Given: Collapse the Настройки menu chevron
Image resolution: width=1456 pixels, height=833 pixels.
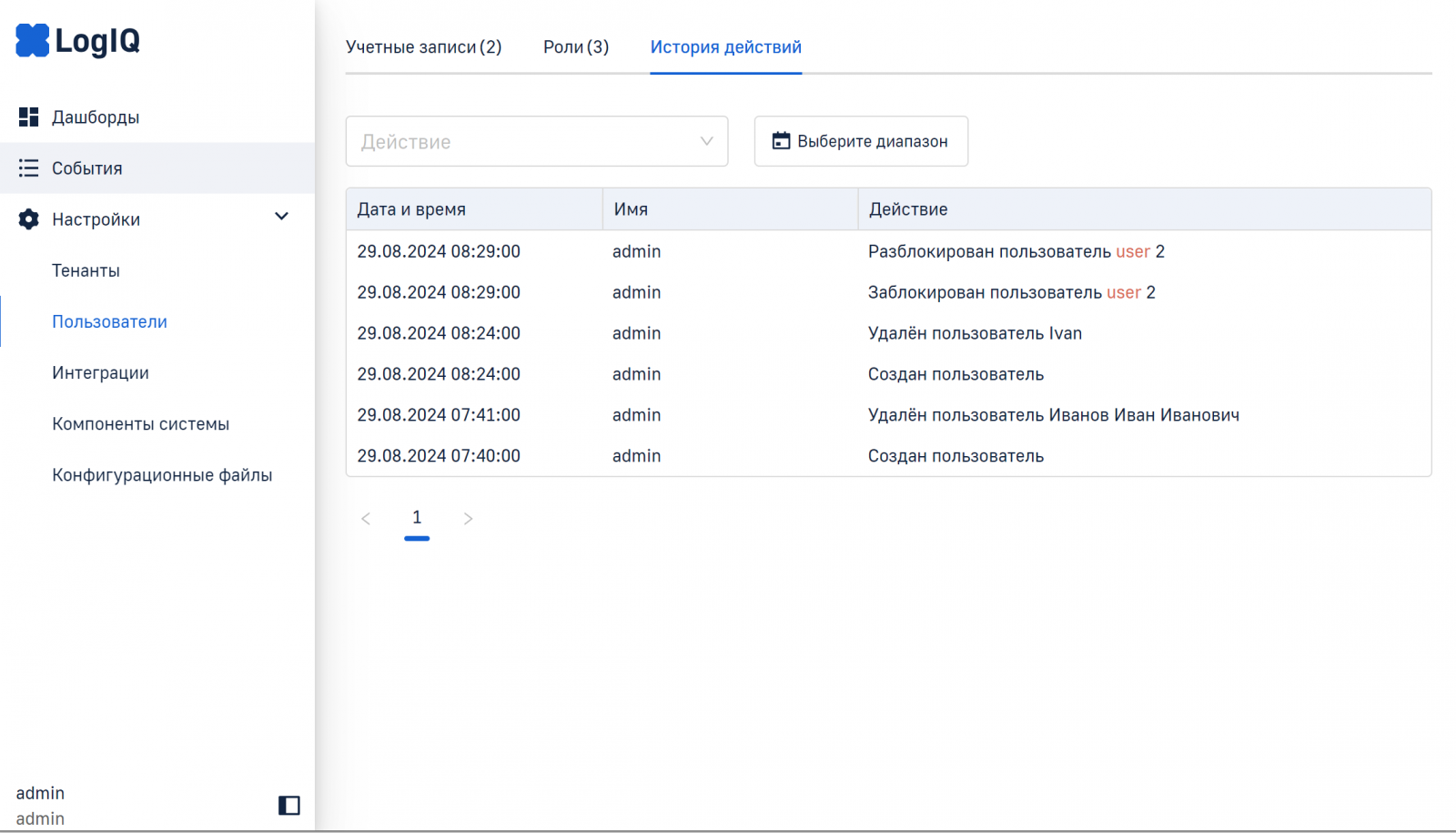Looking at the screenshot, I should point(281,217).
